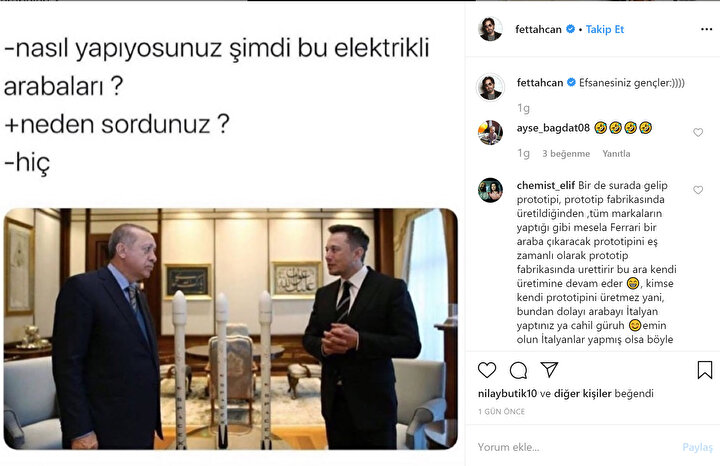This screenshot has height=466, width=720.
Task: Post comment with Paylaş button
Action: tap(698, 447)
